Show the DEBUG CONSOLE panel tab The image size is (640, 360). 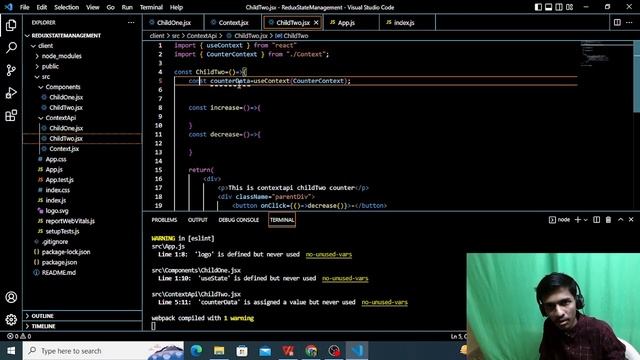[x=238, y=220]
